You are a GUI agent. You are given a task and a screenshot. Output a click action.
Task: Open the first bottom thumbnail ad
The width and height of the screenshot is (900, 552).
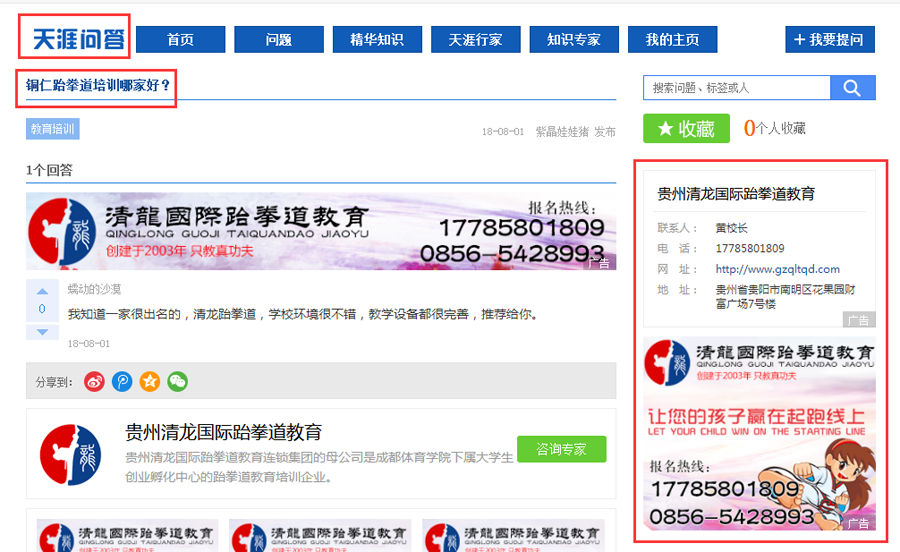127,536
